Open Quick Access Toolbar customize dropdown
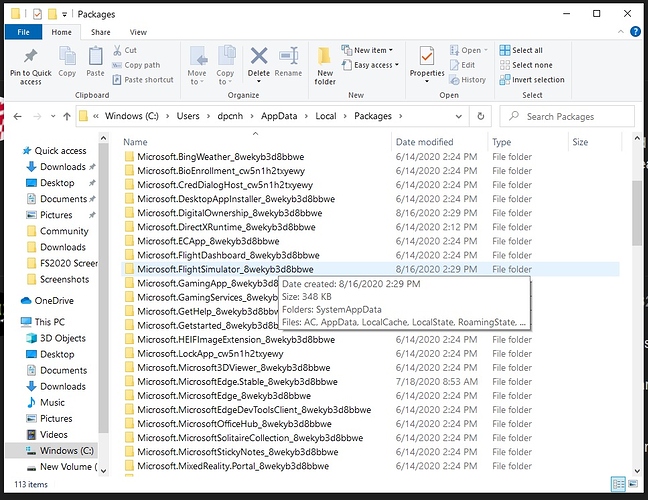The image size is (648, 500). pos(64,14)
